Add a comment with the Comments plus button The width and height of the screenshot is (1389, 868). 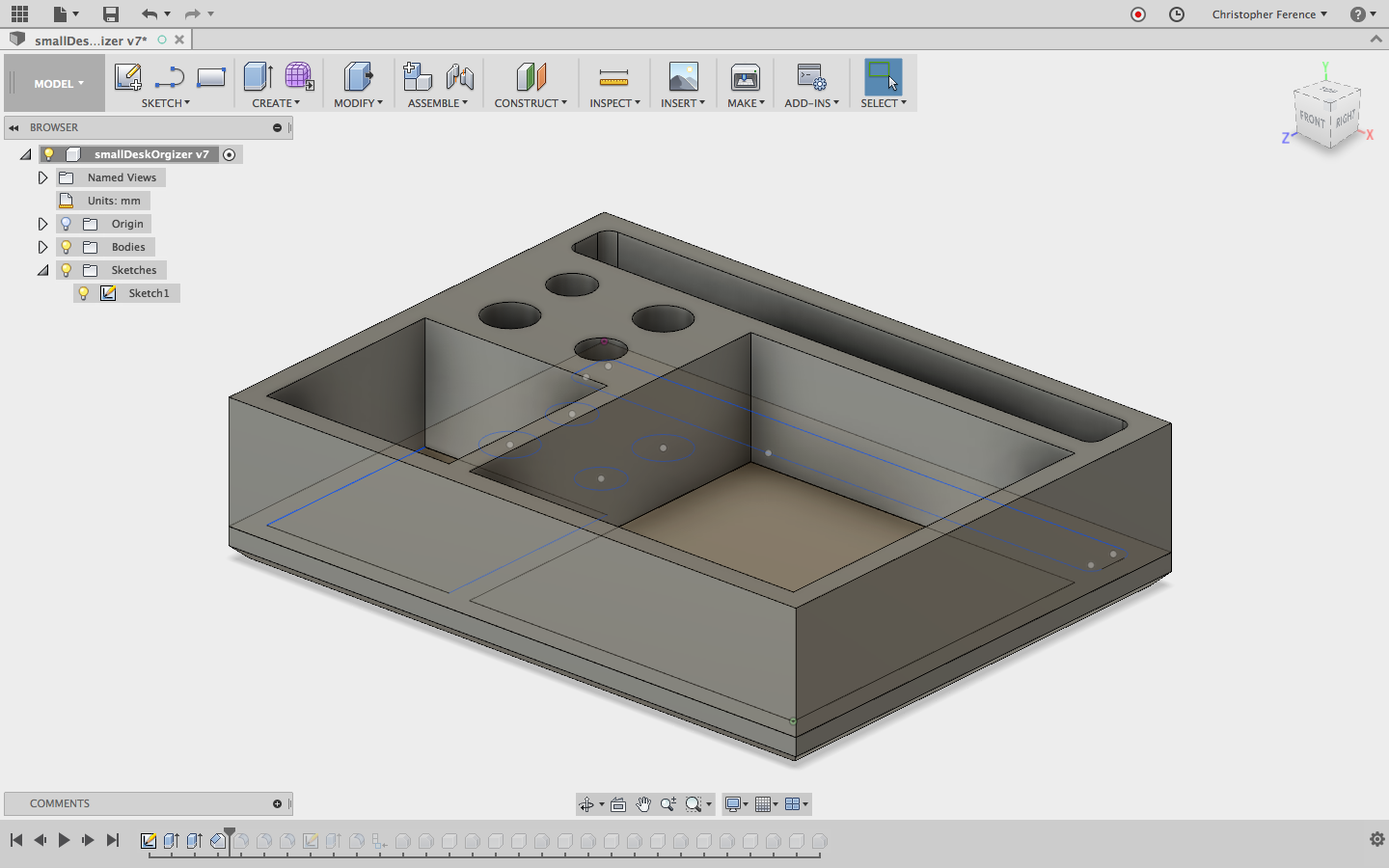coord(278,803)
